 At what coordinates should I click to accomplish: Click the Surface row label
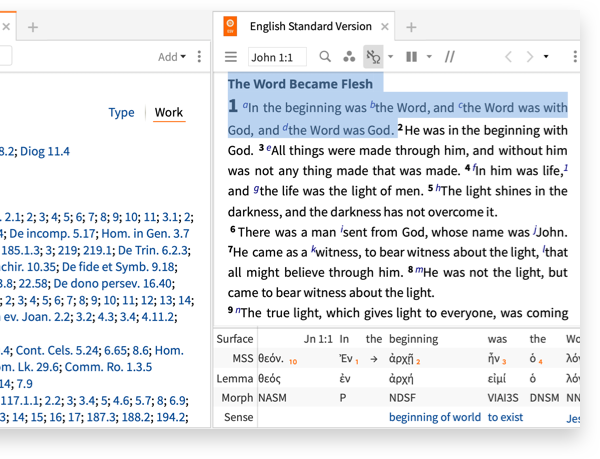[235, 339]
